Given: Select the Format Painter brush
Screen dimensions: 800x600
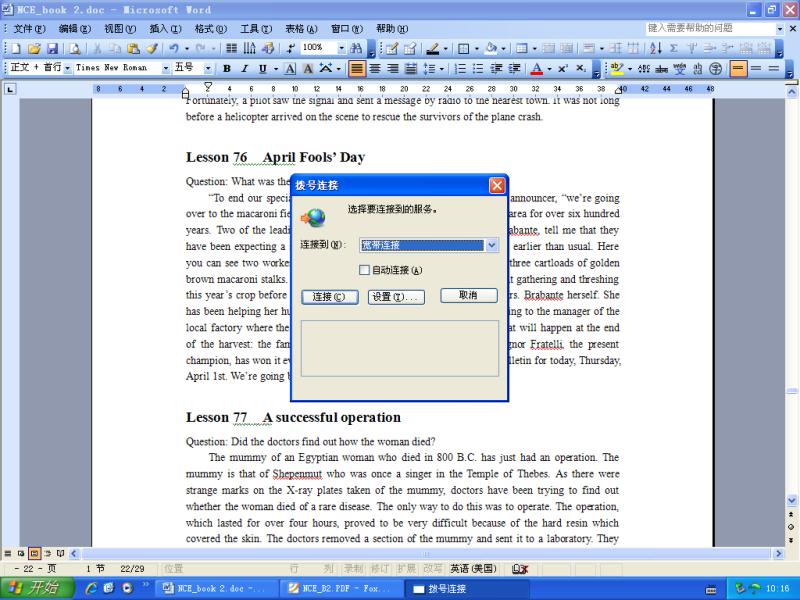Looking at the screenshot, I should point(152,48).
